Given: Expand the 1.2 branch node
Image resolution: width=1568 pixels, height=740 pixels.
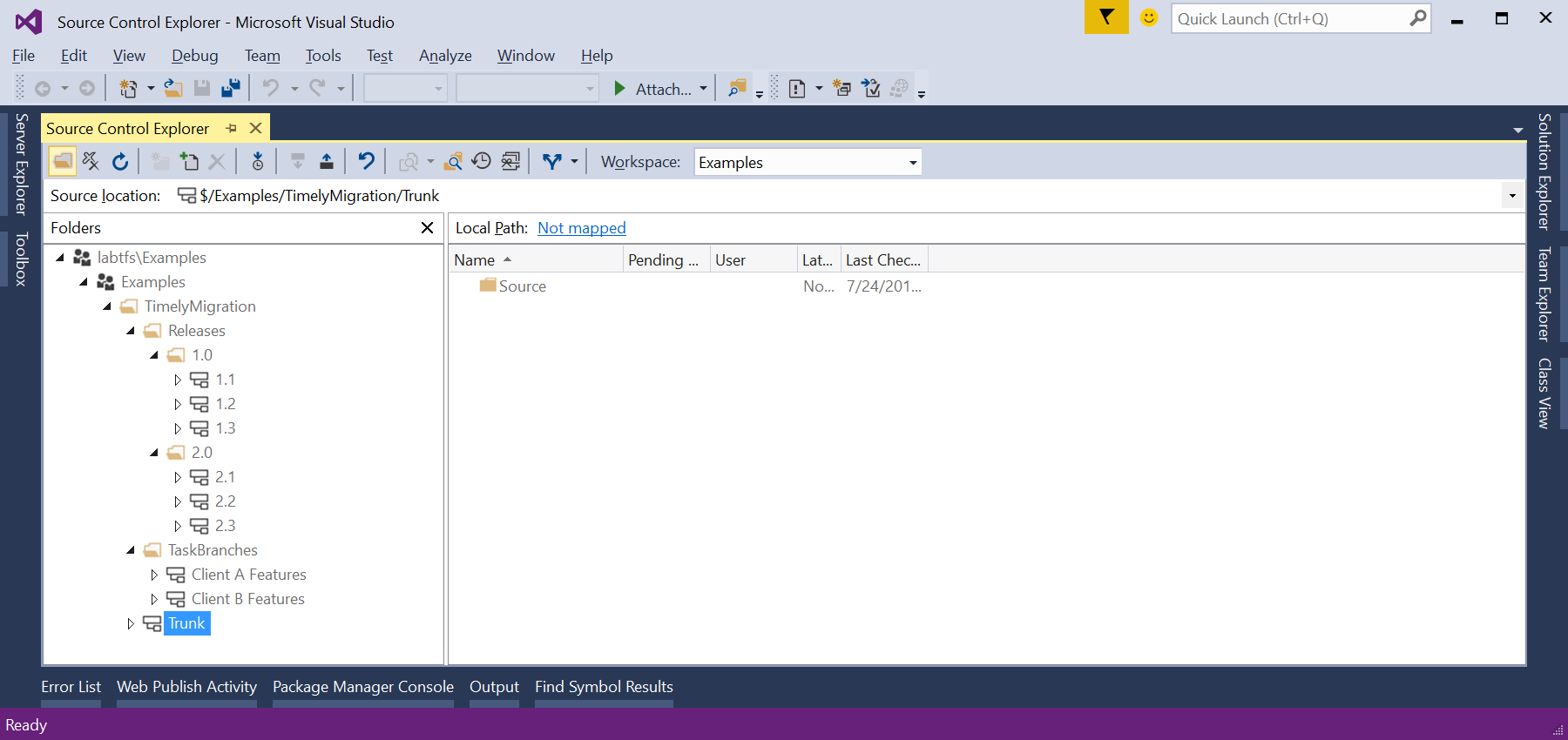Looking at the screenshot, I should tap(178, 404).
